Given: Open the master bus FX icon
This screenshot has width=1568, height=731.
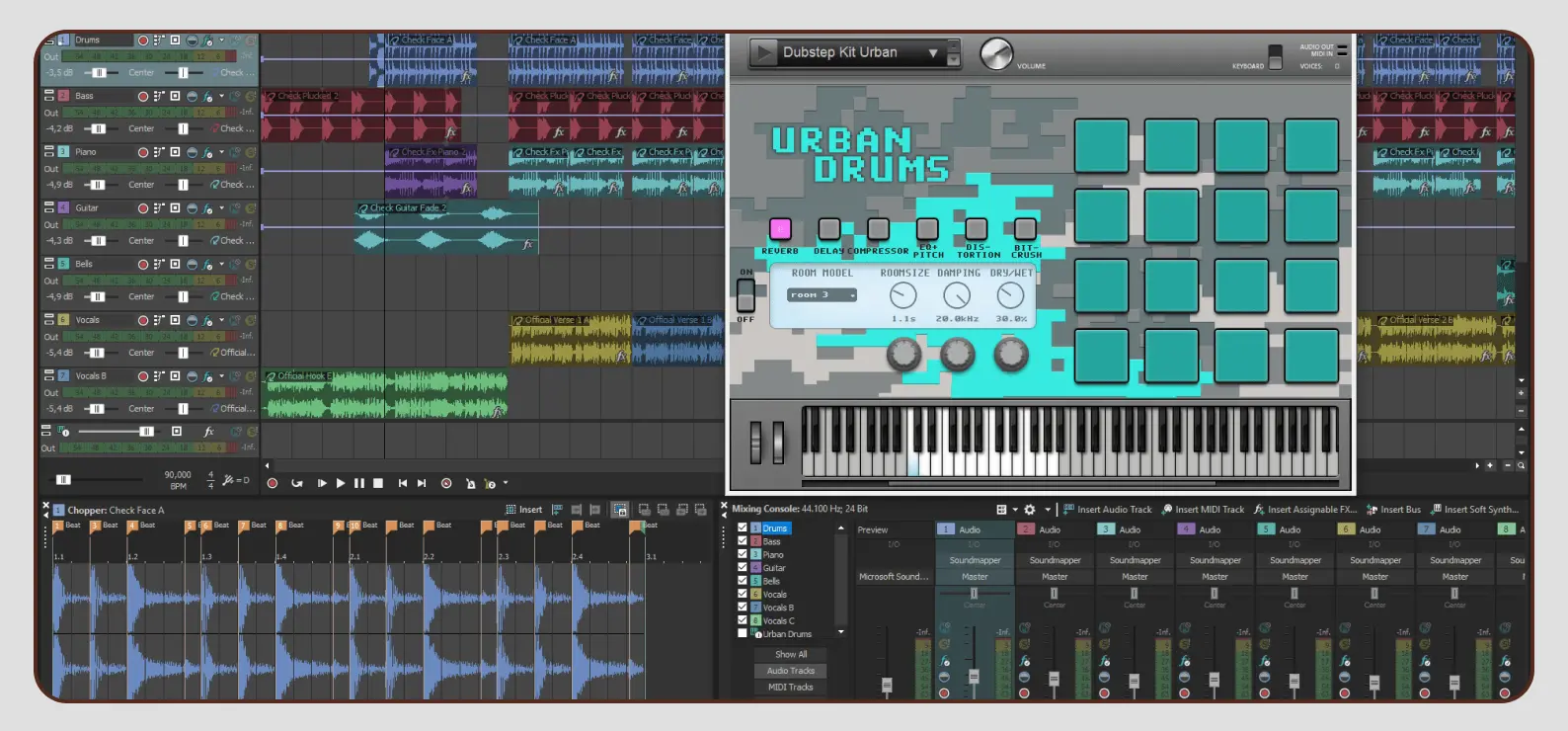Looking at the screenshot, I should pyautogui.click(x=208, y=432).
